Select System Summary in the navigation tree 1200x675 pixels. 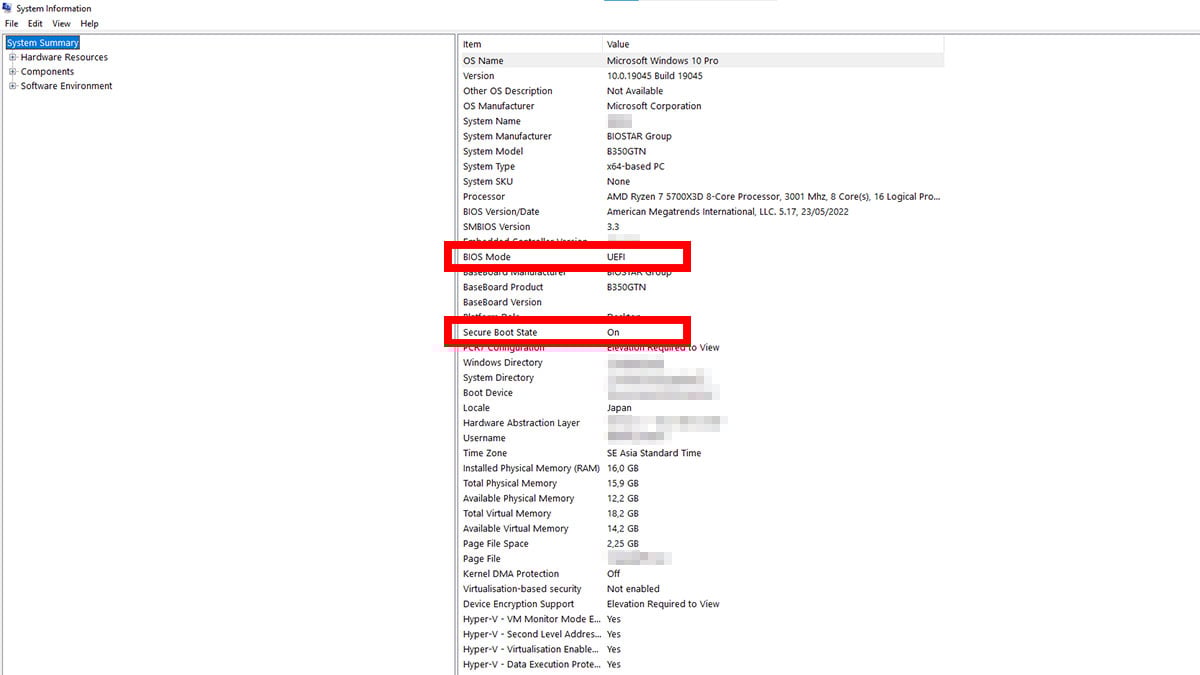pos(42,42)
